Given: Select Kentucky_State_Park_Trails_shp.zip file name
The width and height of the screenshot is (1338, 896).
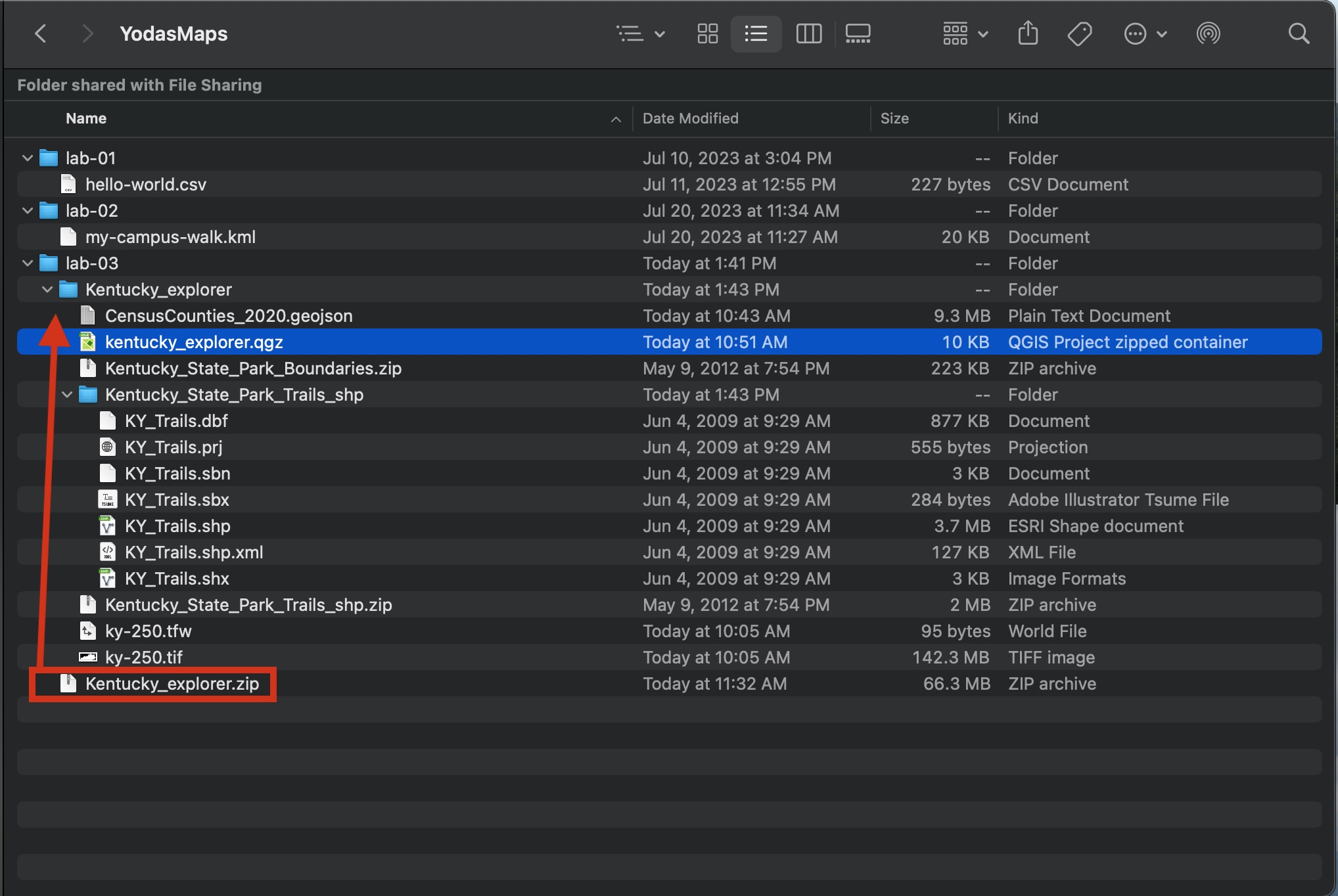Looking at the screenshot, I should [x=248, y=605].
